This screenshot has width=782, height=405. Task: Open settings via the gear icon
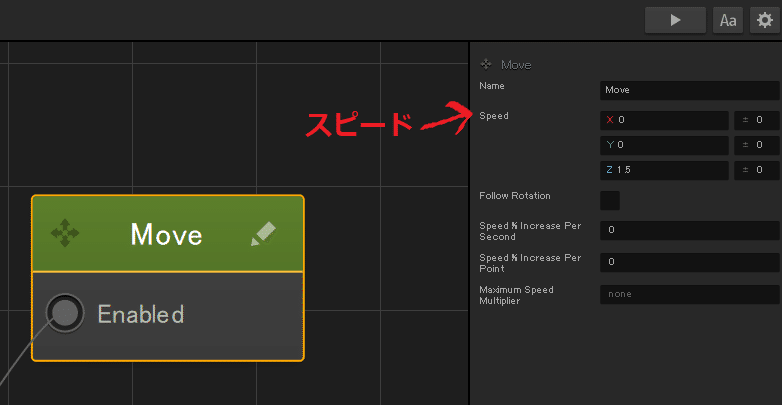click(x=763, y=20)
